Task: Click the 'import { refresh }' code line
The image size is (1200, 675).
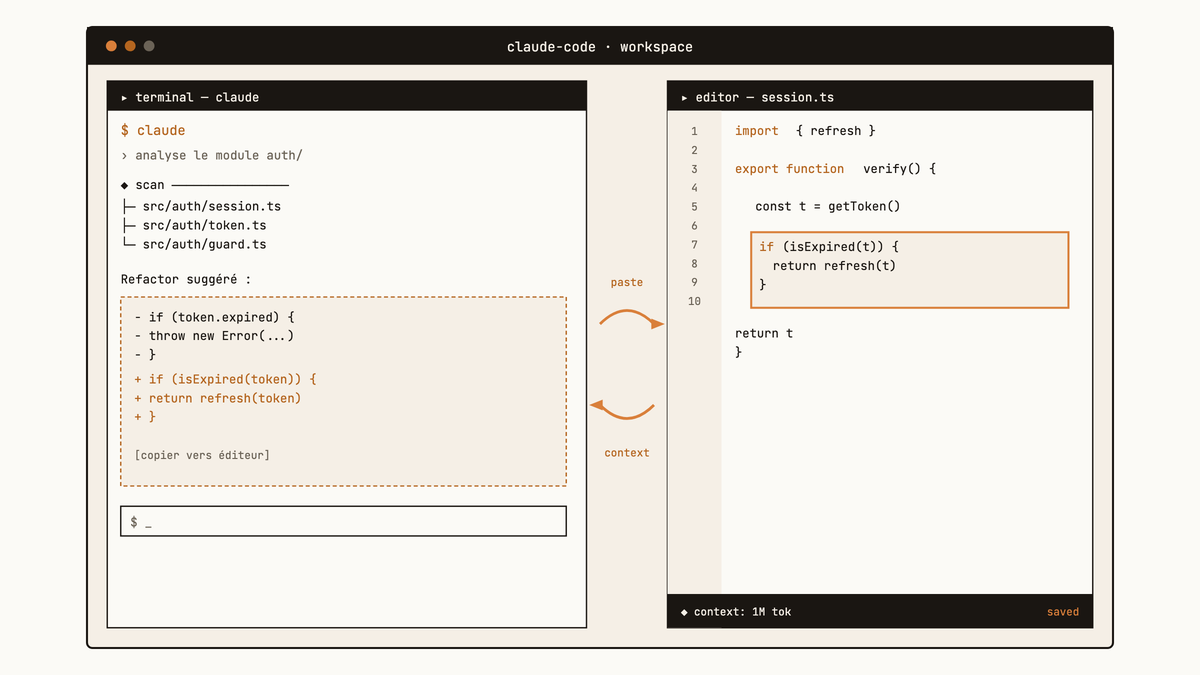Action: point(805,131)
